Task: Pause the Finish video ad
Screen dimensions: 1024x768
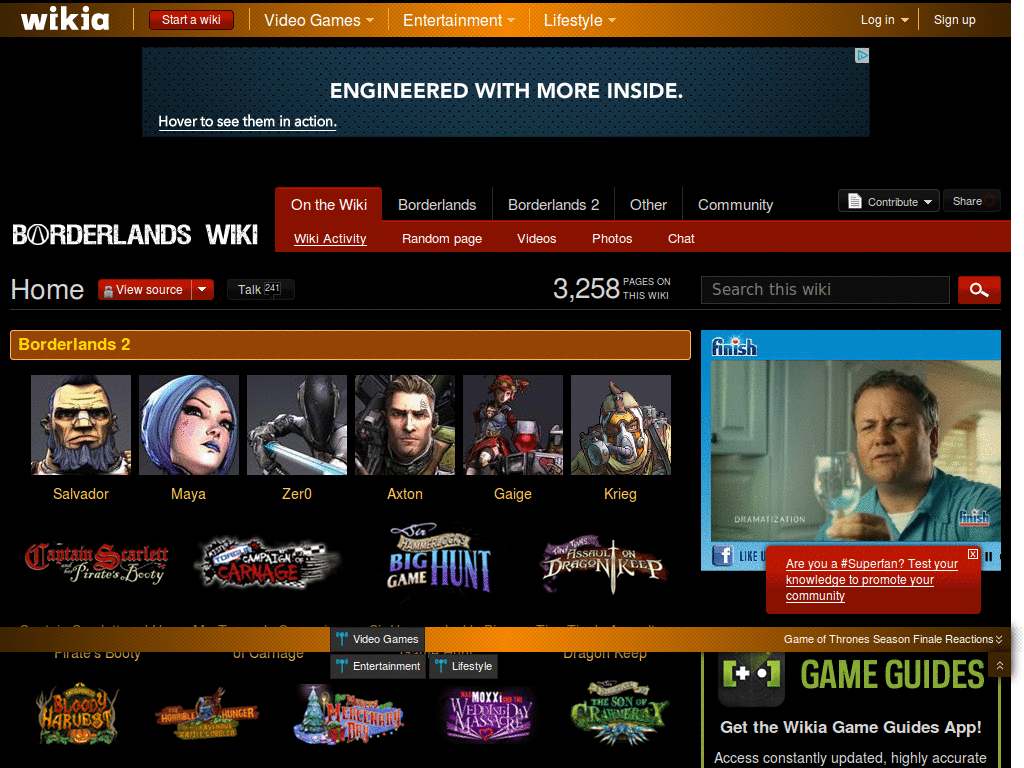Action: pos(989,556)
